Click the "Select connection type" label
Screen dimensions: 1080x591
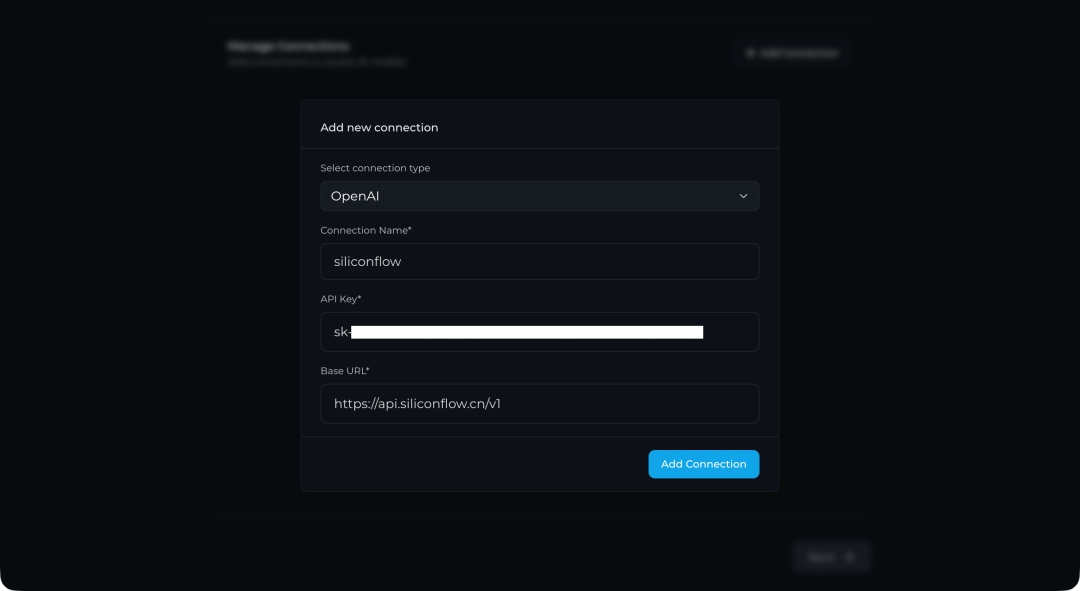[x=375, y=168]
